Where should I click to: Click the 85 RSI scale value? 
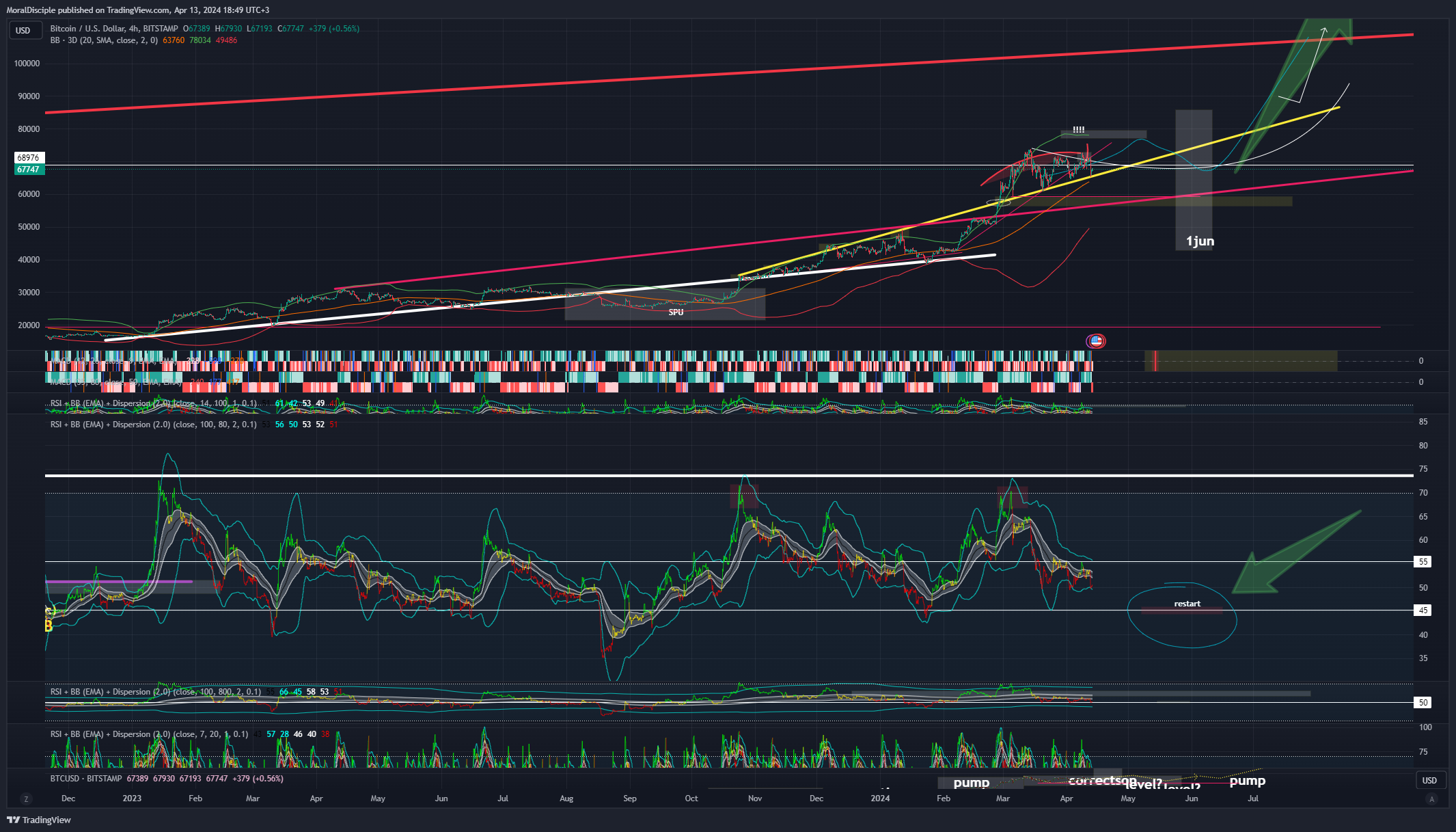click(x=1423, y=422)
